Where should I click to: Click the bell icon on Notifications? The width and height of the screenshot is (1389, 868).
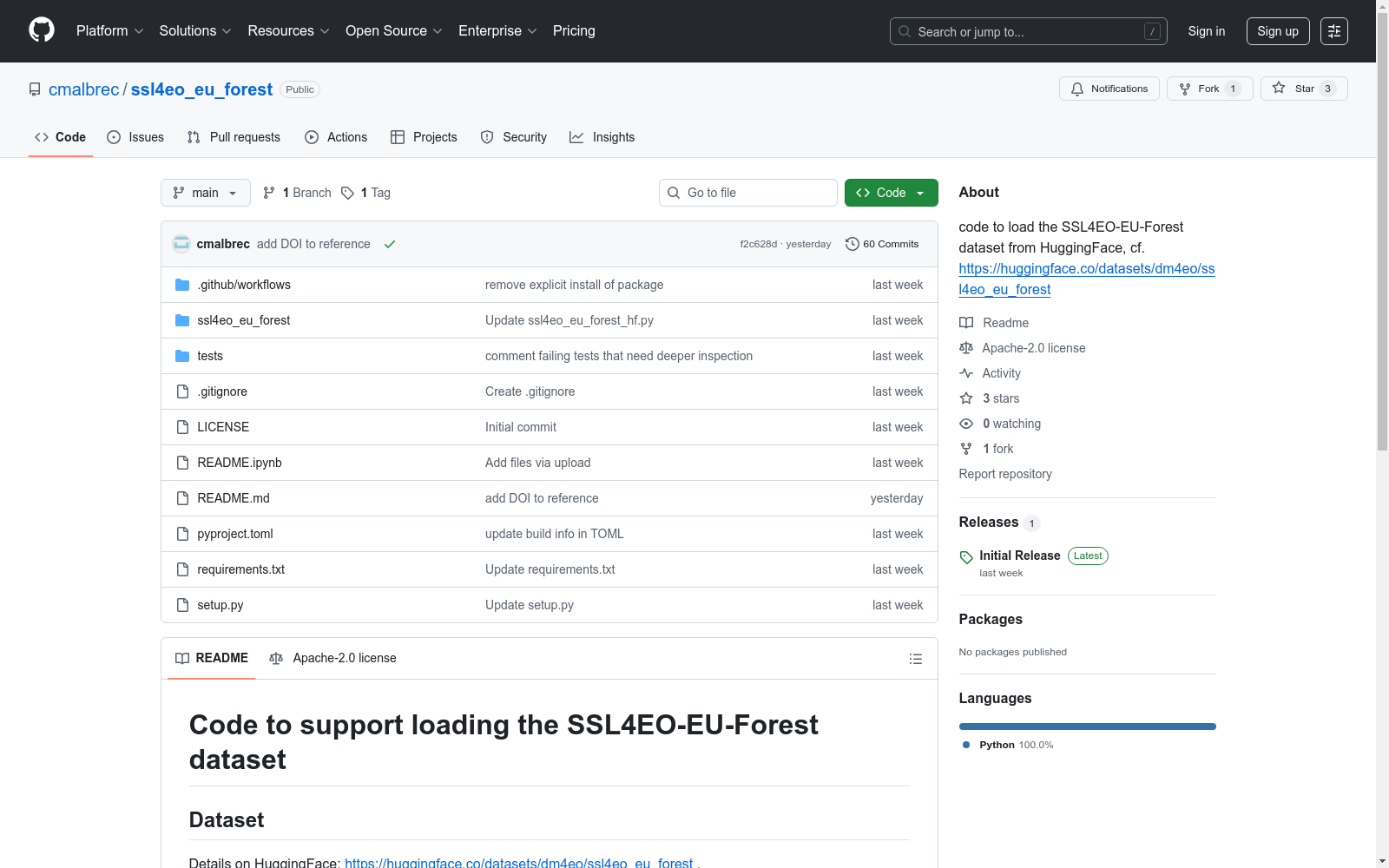point(1077,89)
